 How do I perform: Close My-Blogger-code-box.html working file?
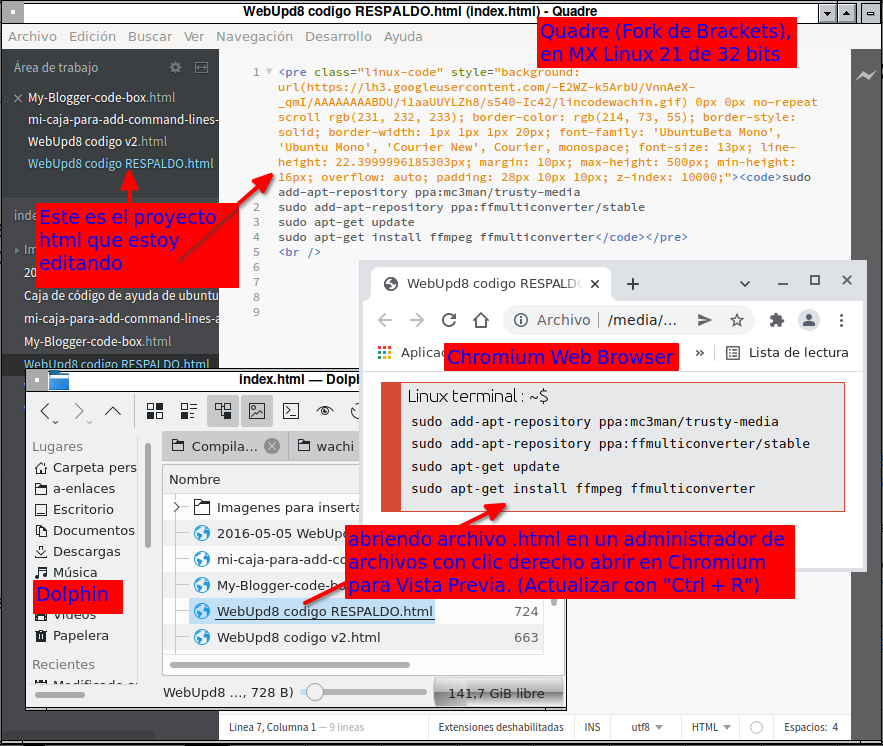click(x=17, y=99)
